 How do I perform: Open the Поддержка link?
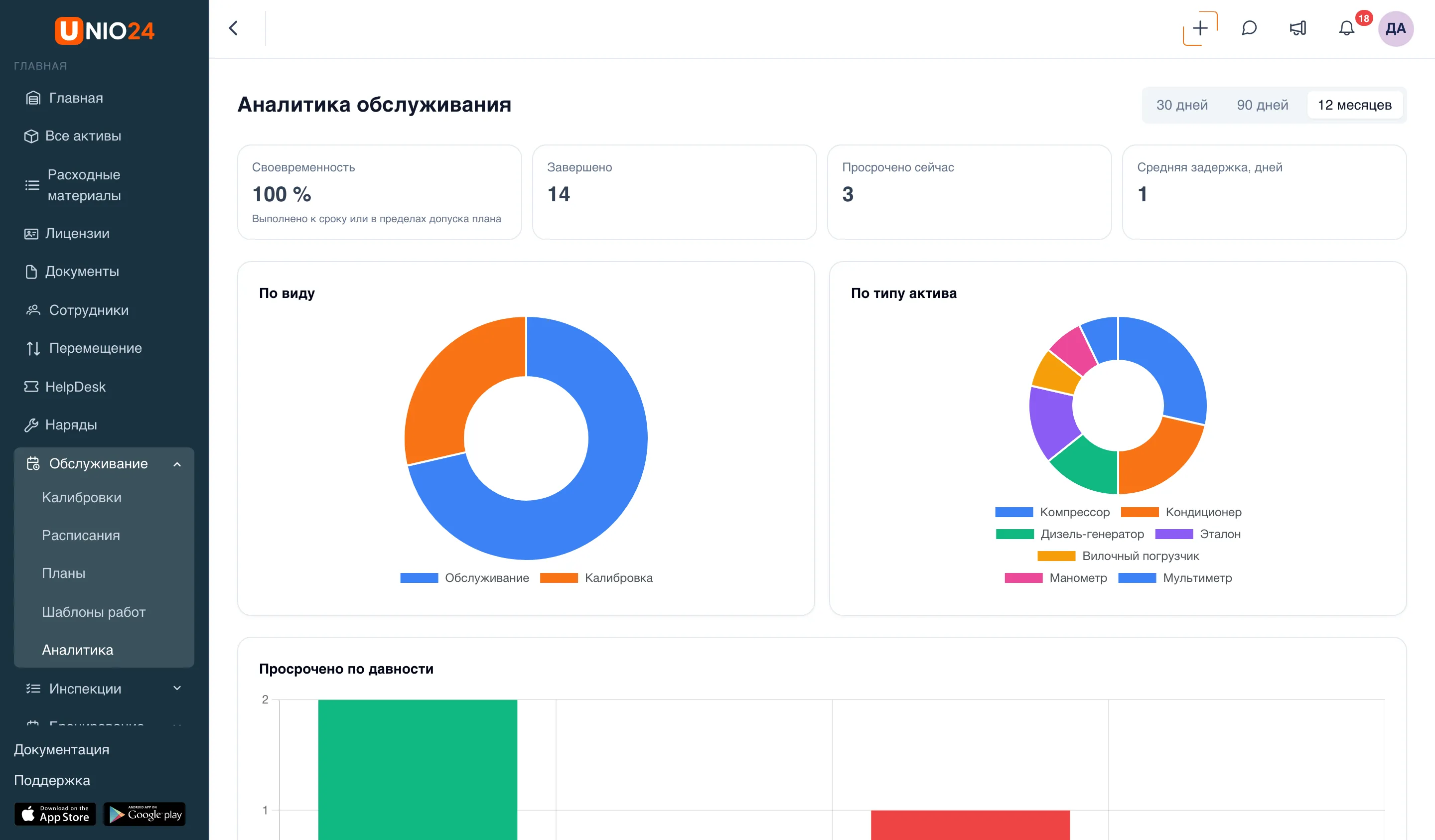(x=52, y=780)
